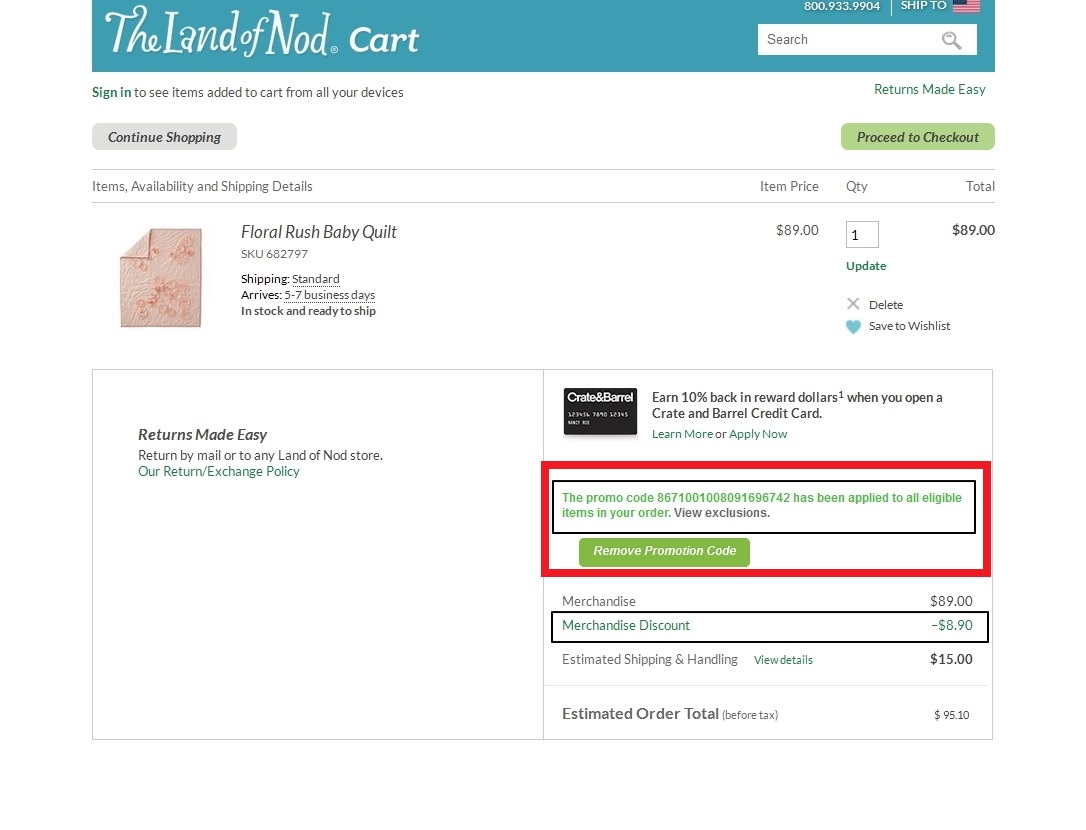Click the Item Price column header
The image size is (1086, 830).
789,186
